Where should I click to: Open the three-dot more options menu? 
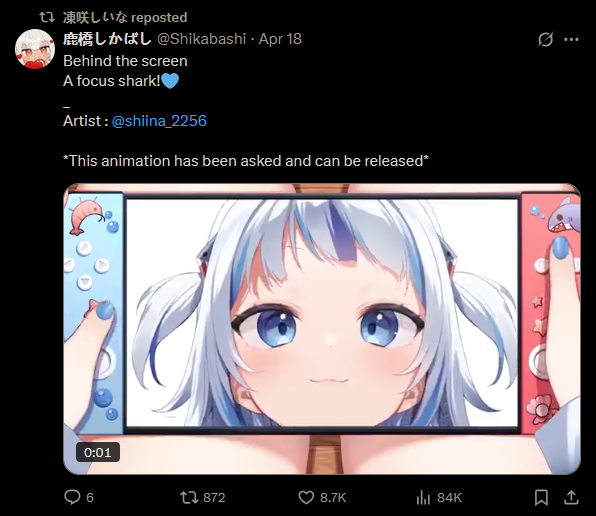[x=571, y=39]
